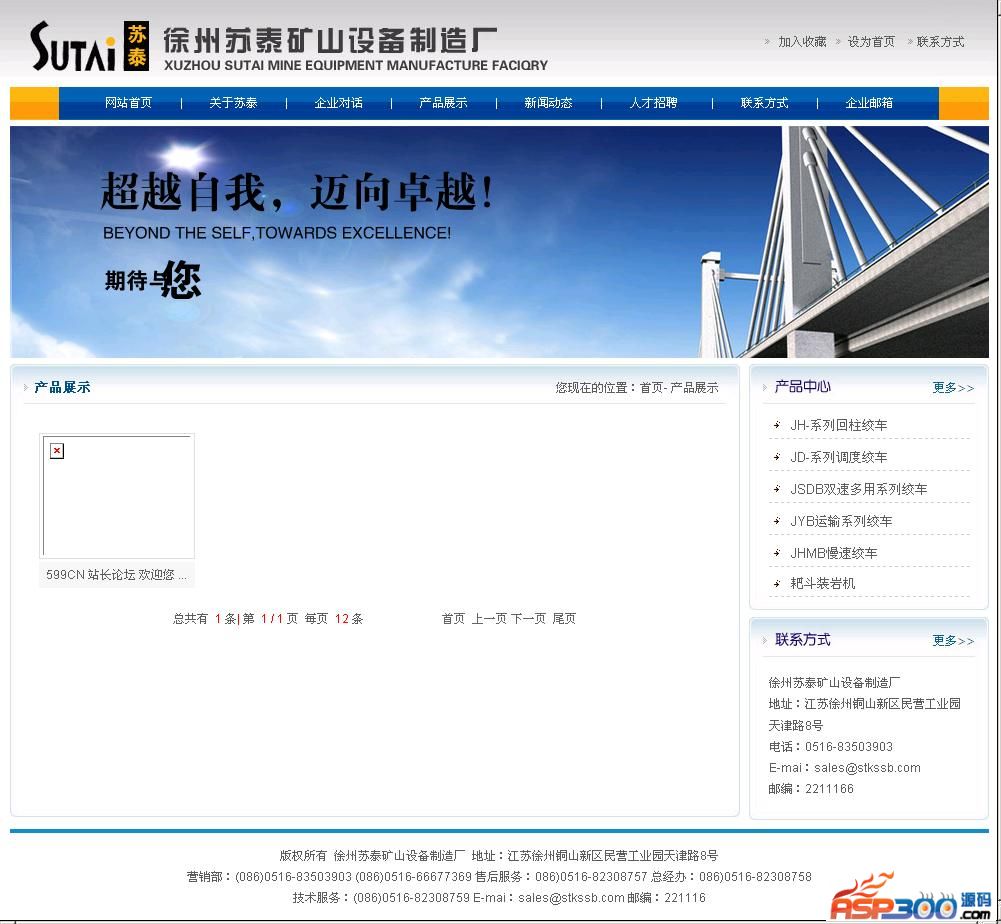The width and height of the screenshot is (1001, 924).
Task: Click the 联系方式 sidebar panel heading
Action: 802,640
